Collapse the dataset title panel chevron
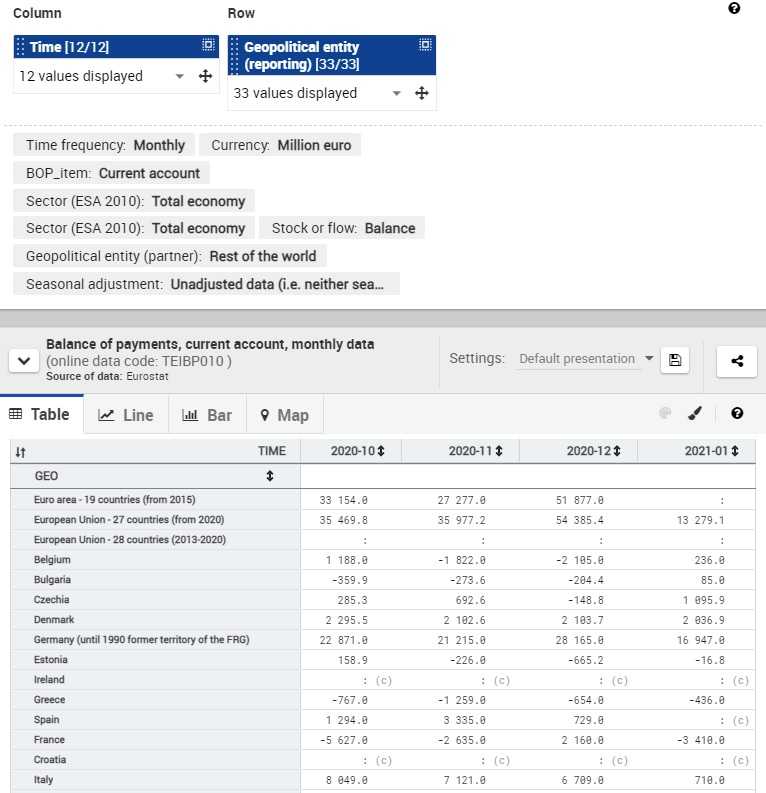Viewport: 766px width, 793px height. pyautogui.click(x=24, y=361)
